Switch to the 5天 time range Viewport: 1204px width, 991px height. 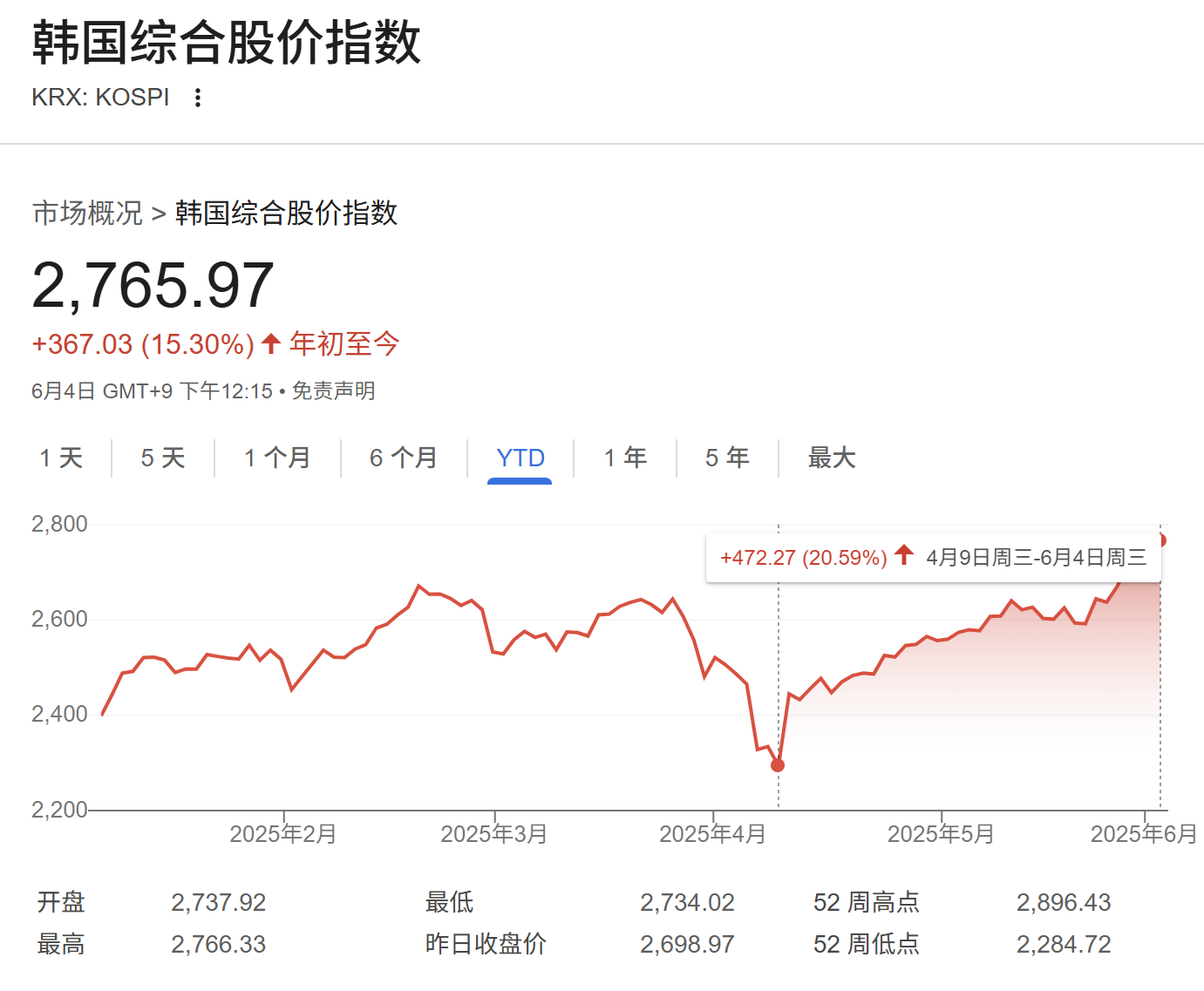(161, 457)
